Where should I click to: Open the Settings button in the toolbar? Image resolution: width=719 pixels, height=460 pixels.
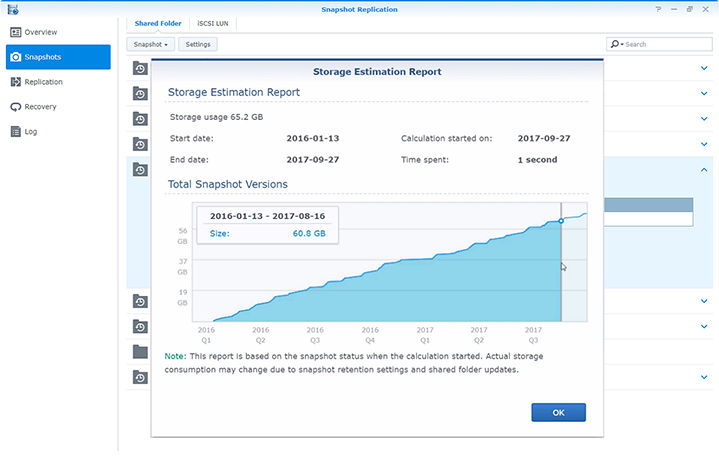(198, 45)
